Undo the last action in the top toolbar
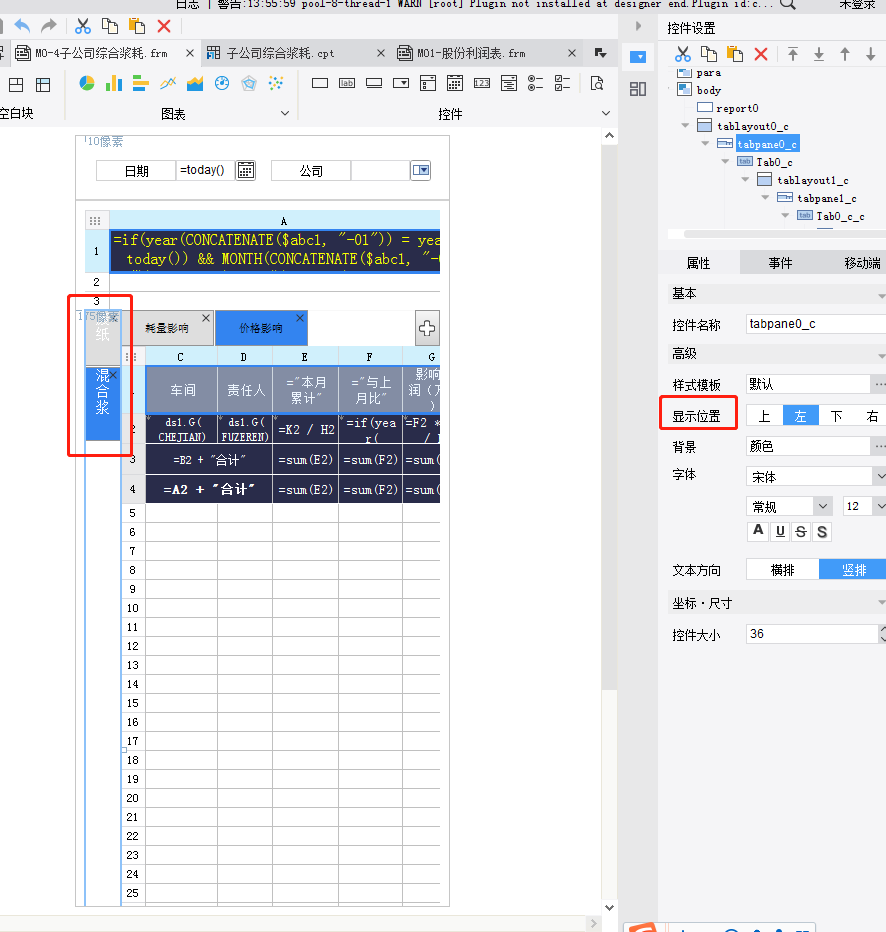 pyautogui.click(x=22, y=26)
